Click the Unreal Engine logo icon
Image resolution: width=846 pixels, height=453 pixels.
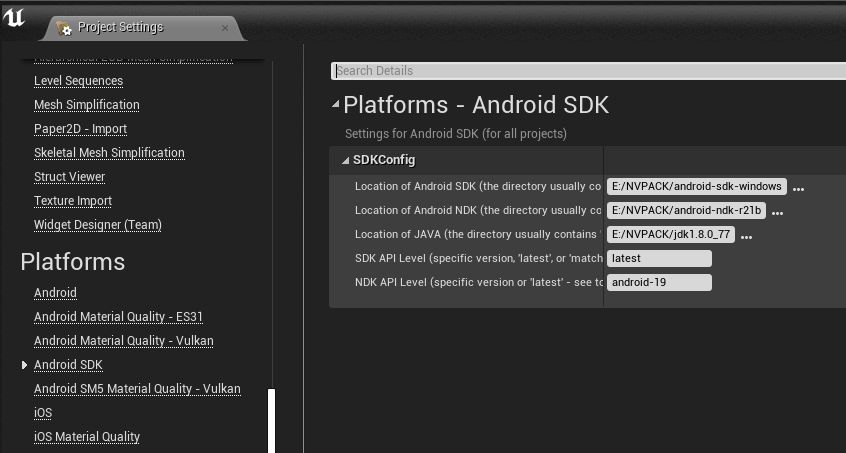coord(14,17)
